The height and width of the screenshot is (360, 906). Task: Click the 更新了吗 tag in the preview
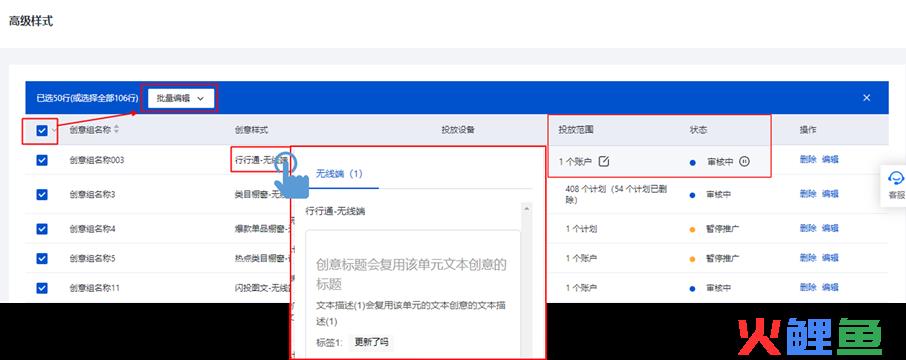[372, 342]
